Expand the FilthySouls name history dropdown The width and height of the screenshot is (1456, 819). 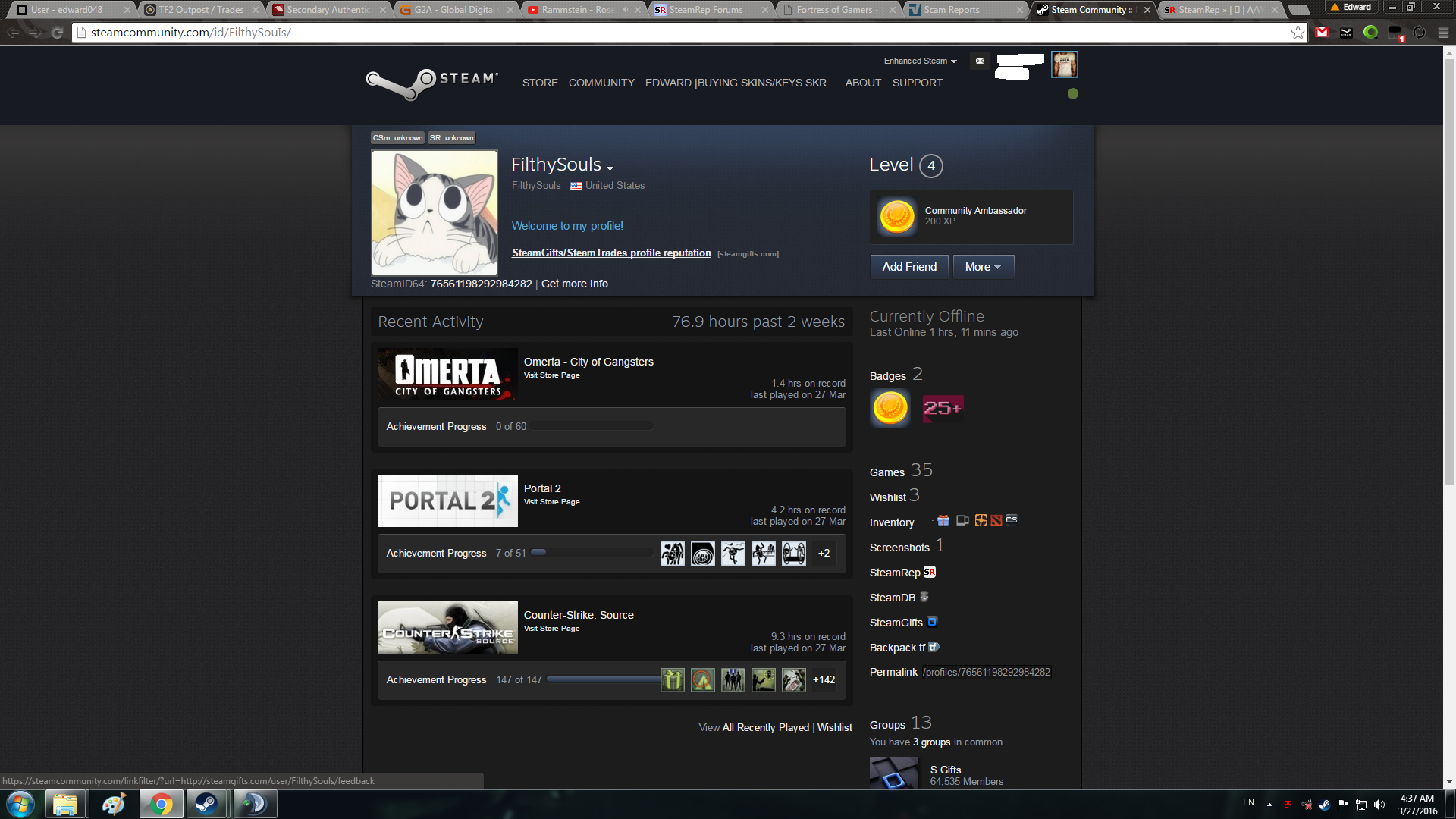pos(610,168)
